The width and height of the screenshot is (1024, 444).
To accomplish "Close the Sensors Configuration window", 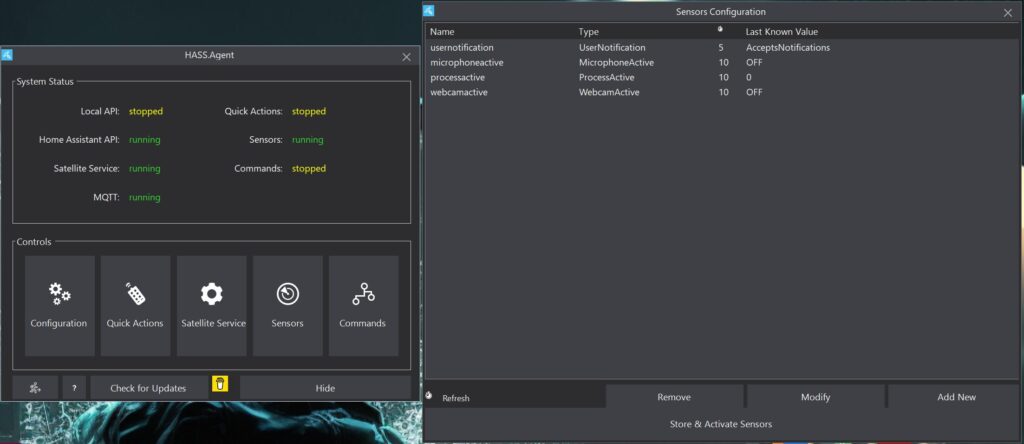I will (x=1008, y=12).
